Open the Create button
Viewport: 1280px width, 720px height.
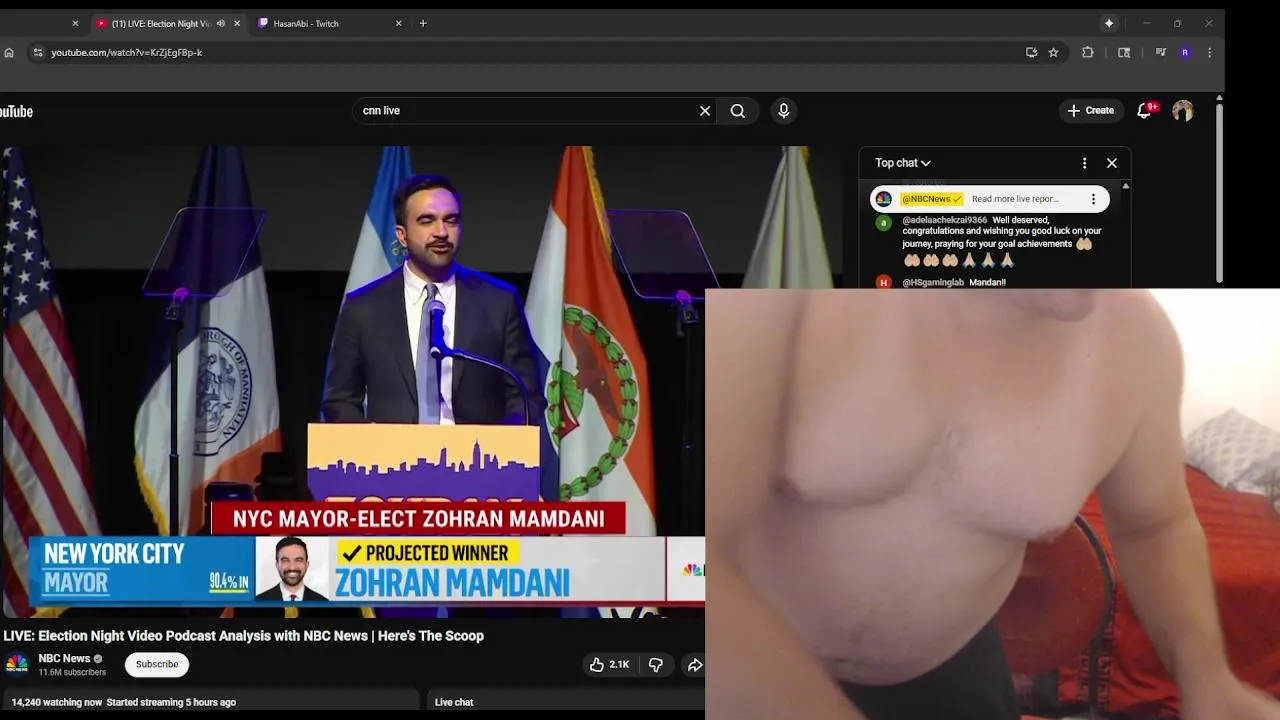click(1091, 111)
